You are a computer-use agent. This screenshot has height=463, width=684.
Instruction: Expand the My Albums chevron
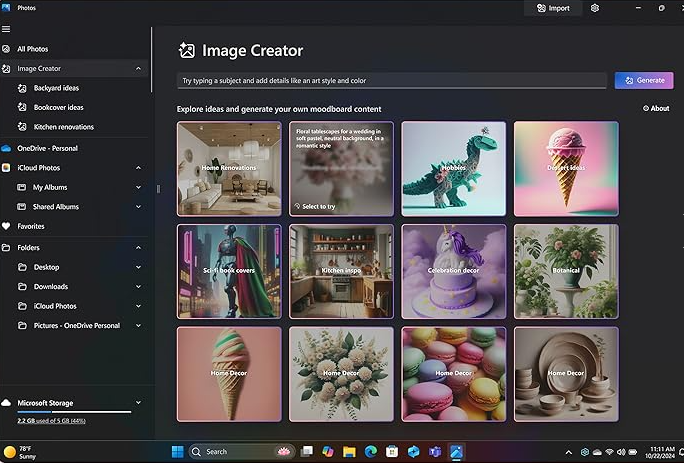[x=138, y=187]
